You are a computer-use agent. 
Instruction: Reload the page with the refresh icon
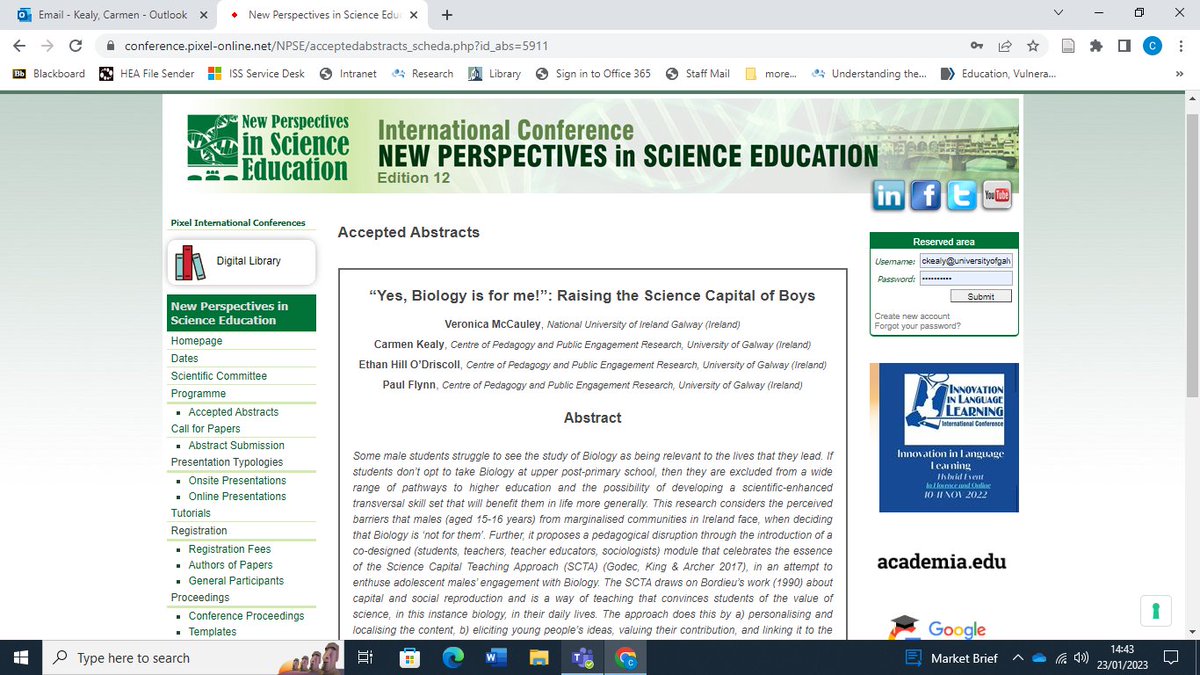pos(76,45)
